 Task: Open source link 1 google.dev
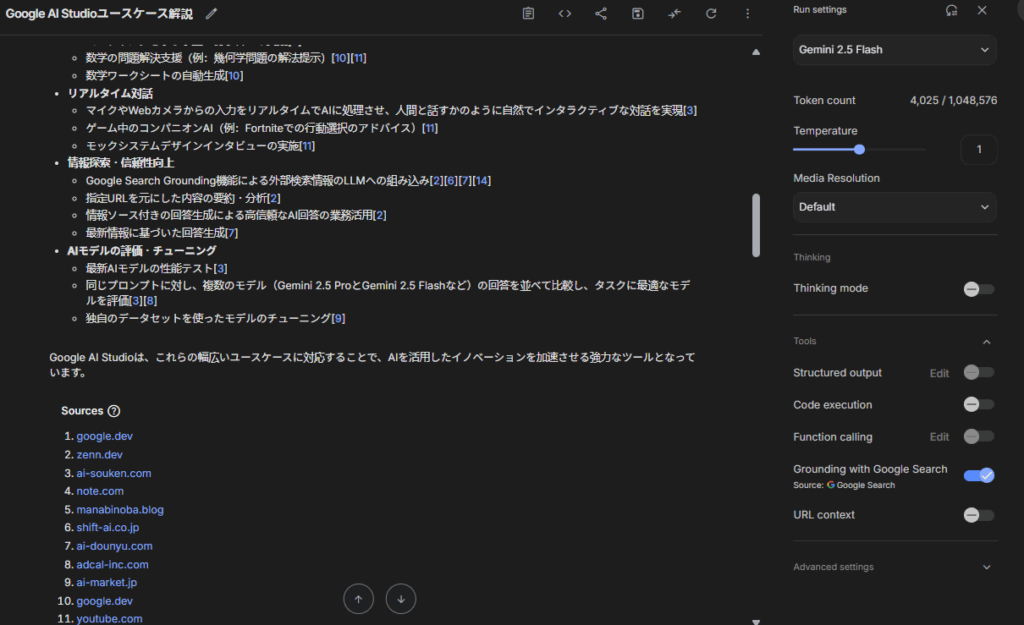click(104, 436)
